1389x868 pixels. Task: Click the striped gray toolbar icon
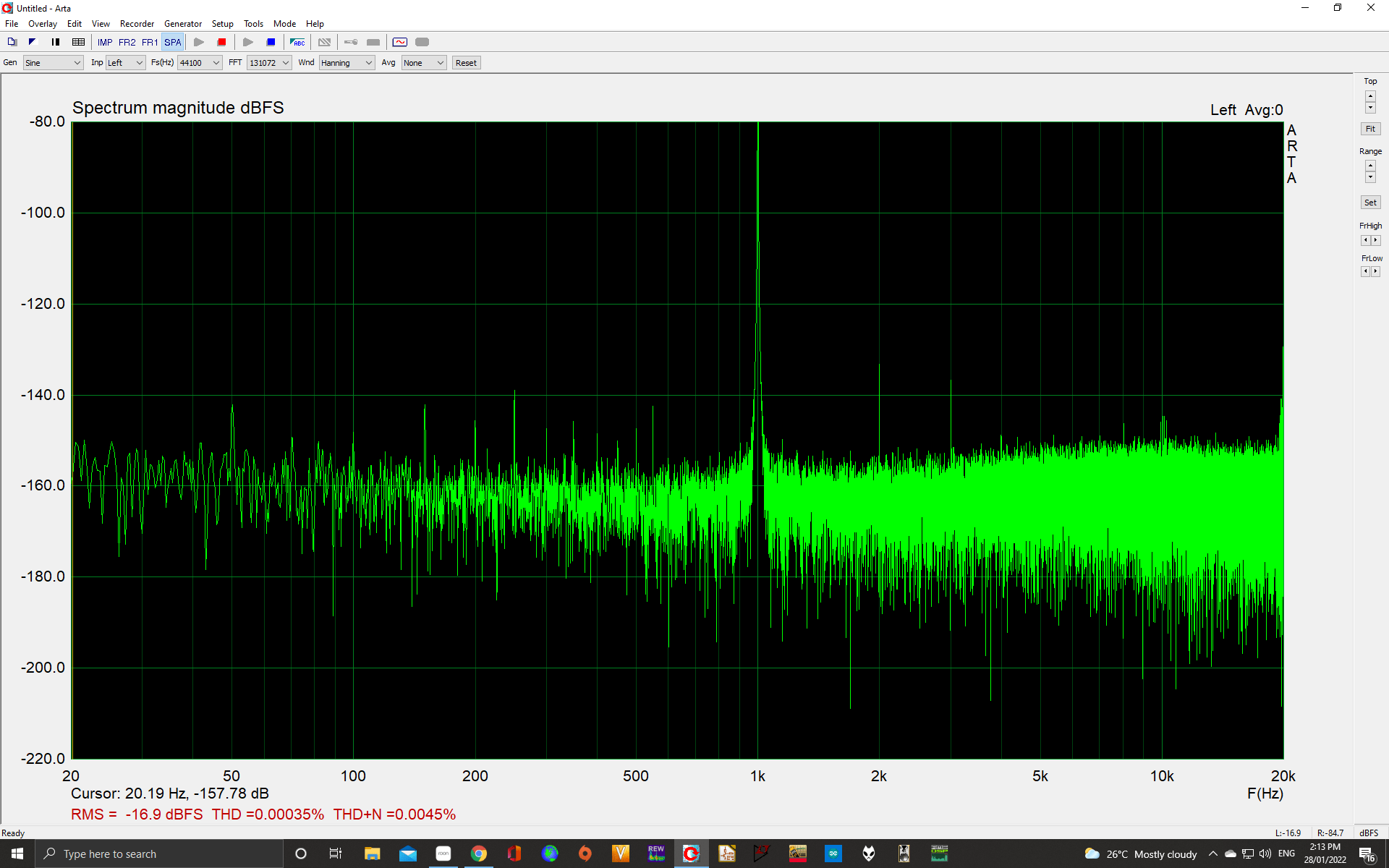click(x=325, y=42)
